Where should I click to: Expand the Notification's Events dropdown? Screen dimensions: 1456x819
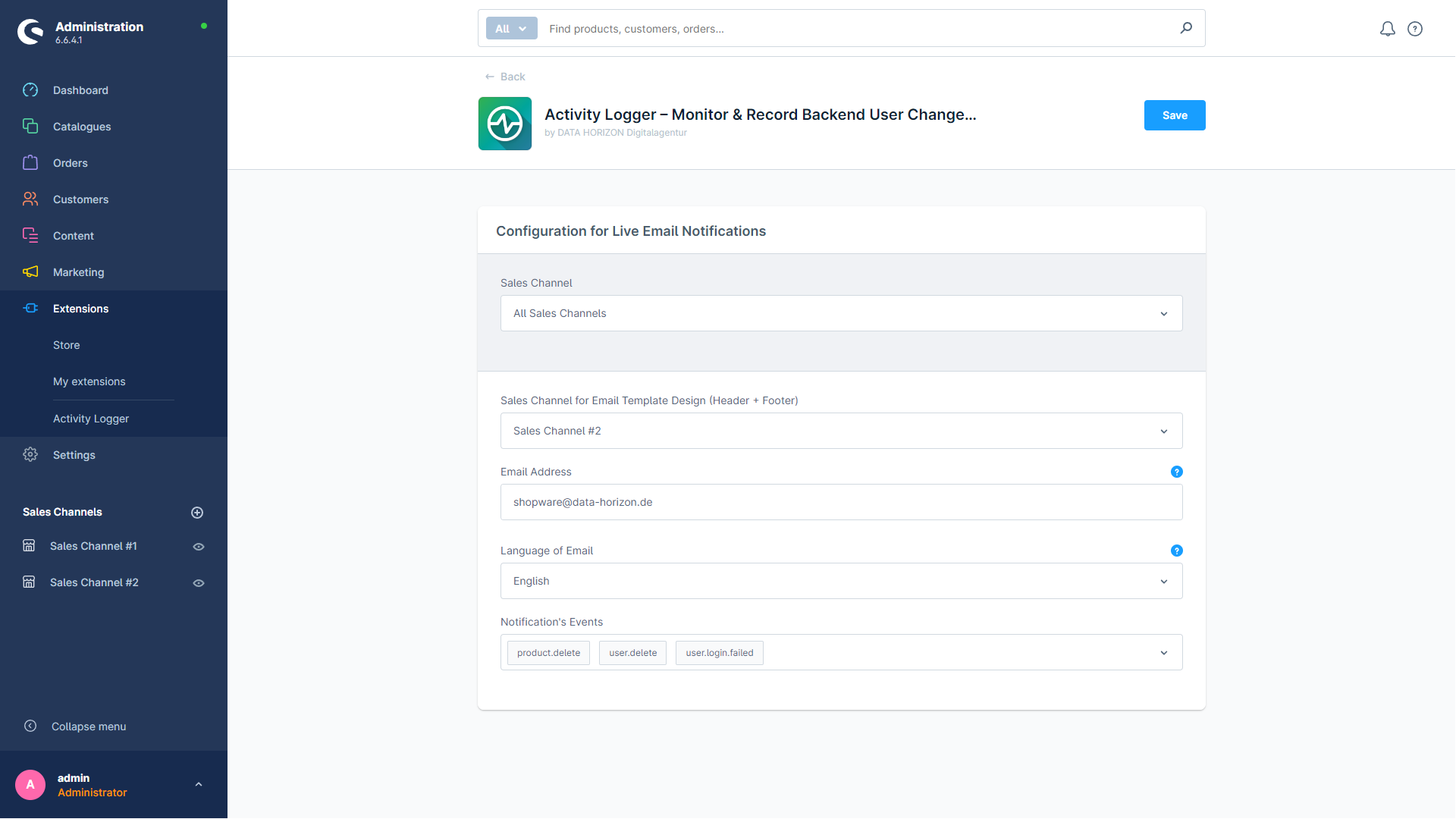pyautogui.click(x=1164, y=652)
